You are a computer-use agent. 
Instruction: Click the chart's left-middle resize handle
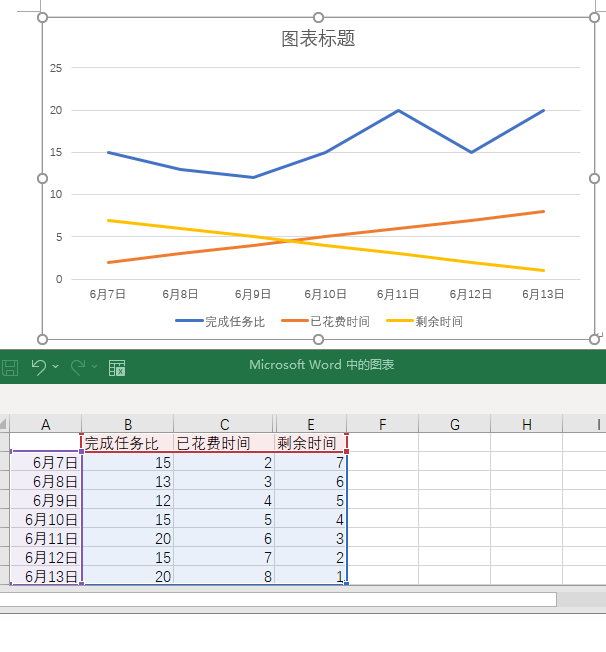click(x=42, y=178)
